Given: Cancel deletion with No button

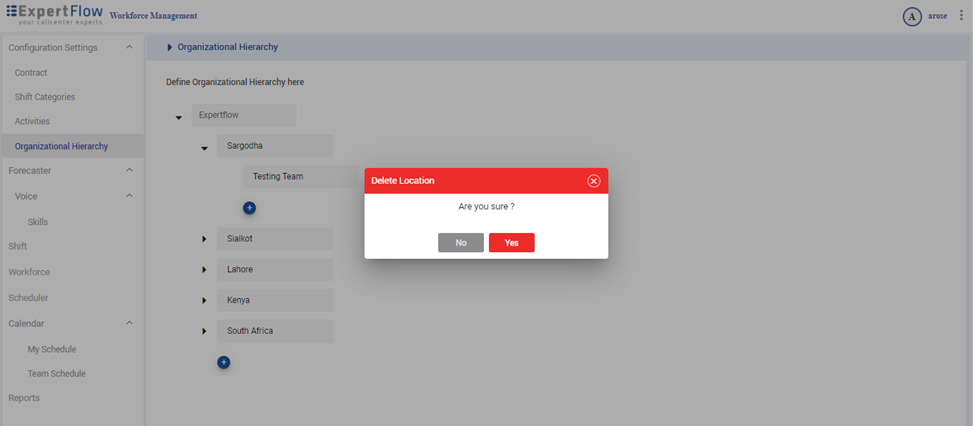Looking at the screenshot, I should point(460,243).
